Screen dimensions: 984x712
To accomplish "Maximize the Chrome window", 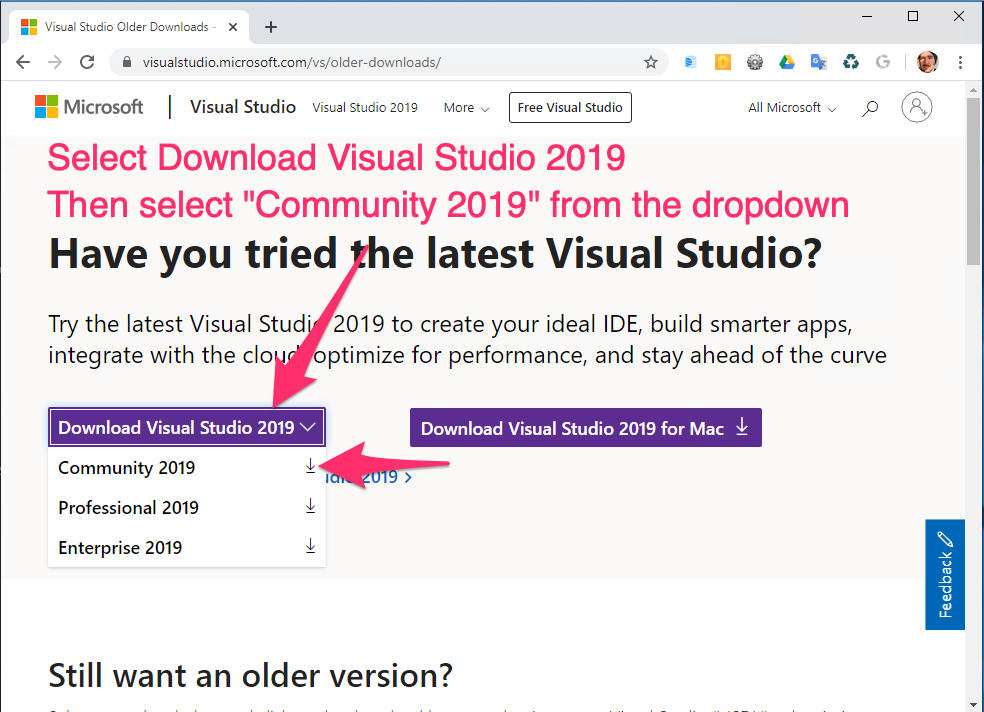I will [913, 16].
